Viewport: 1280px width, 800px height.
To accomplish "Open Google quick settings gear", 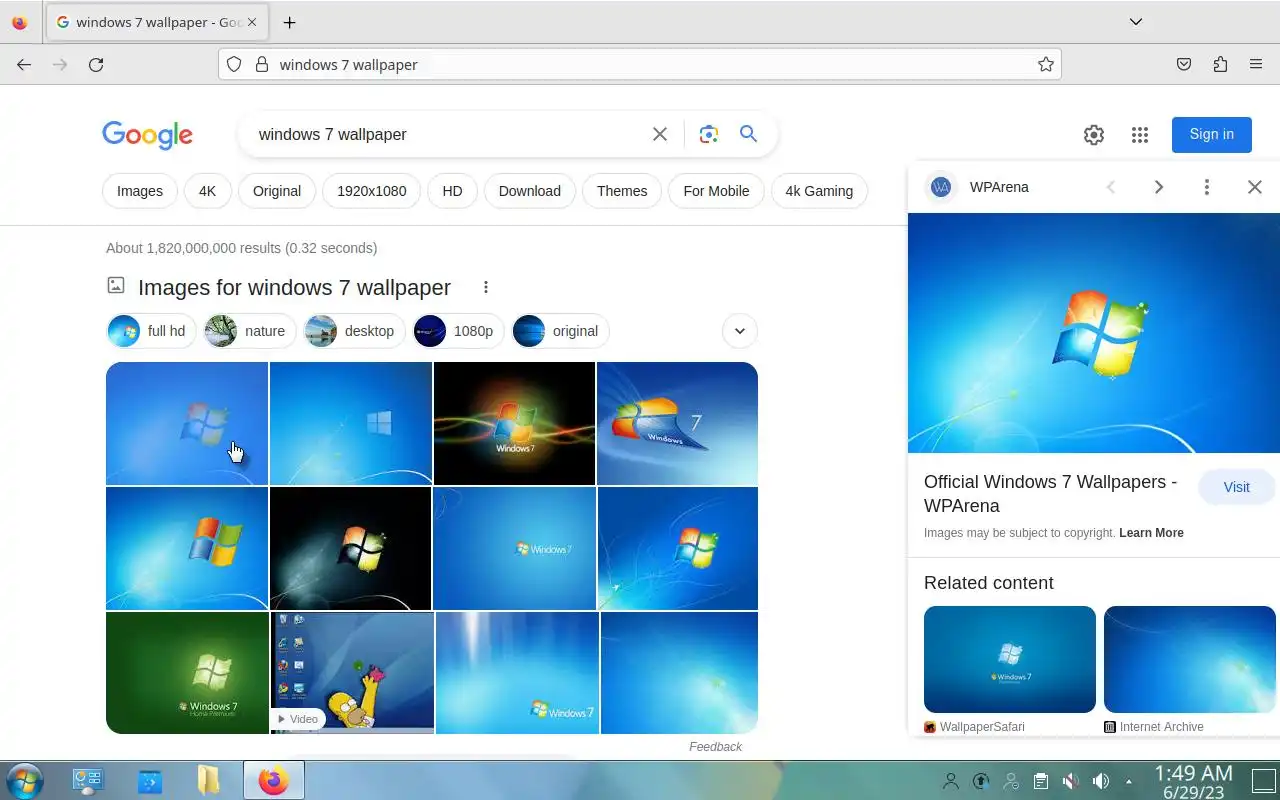I will coord(1094,135).
